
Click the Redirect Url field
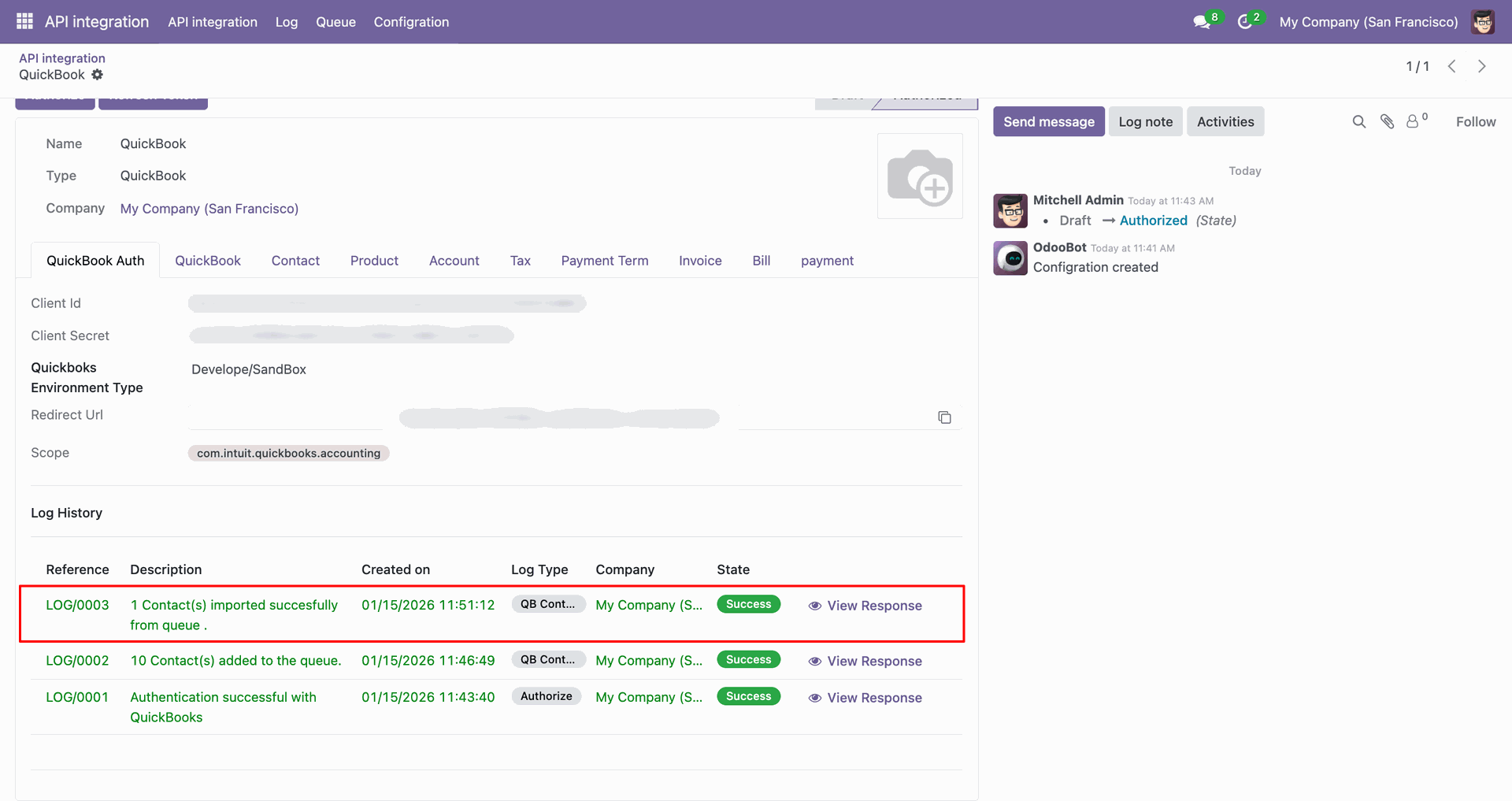pos(559,417)
